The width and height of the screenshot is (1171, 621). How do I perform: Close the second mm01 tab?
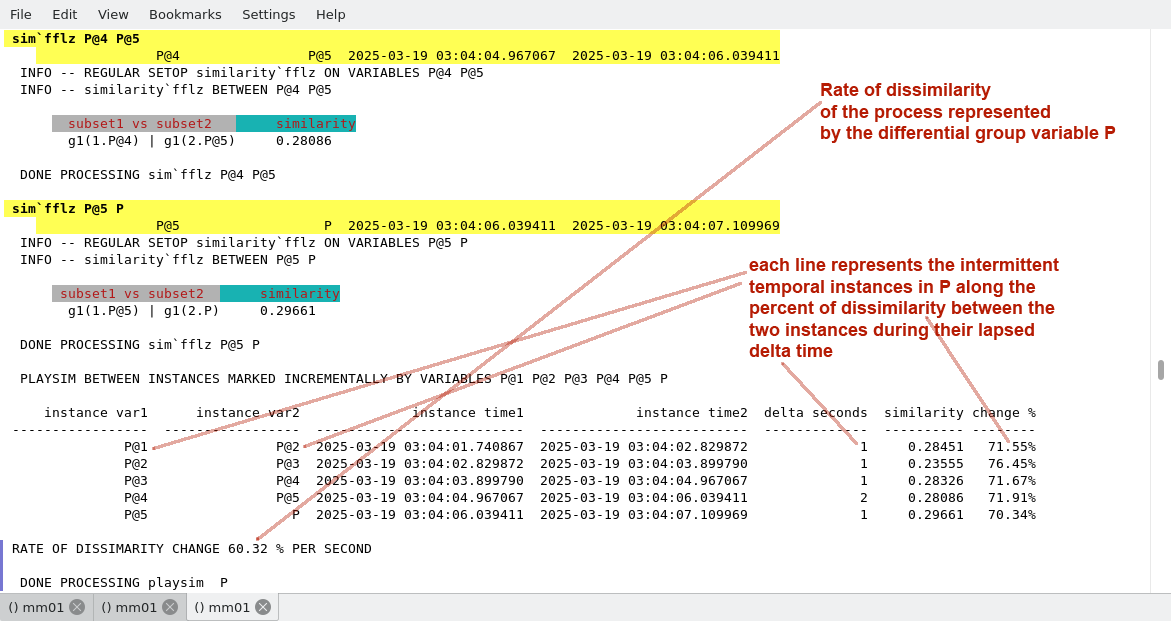170,607
